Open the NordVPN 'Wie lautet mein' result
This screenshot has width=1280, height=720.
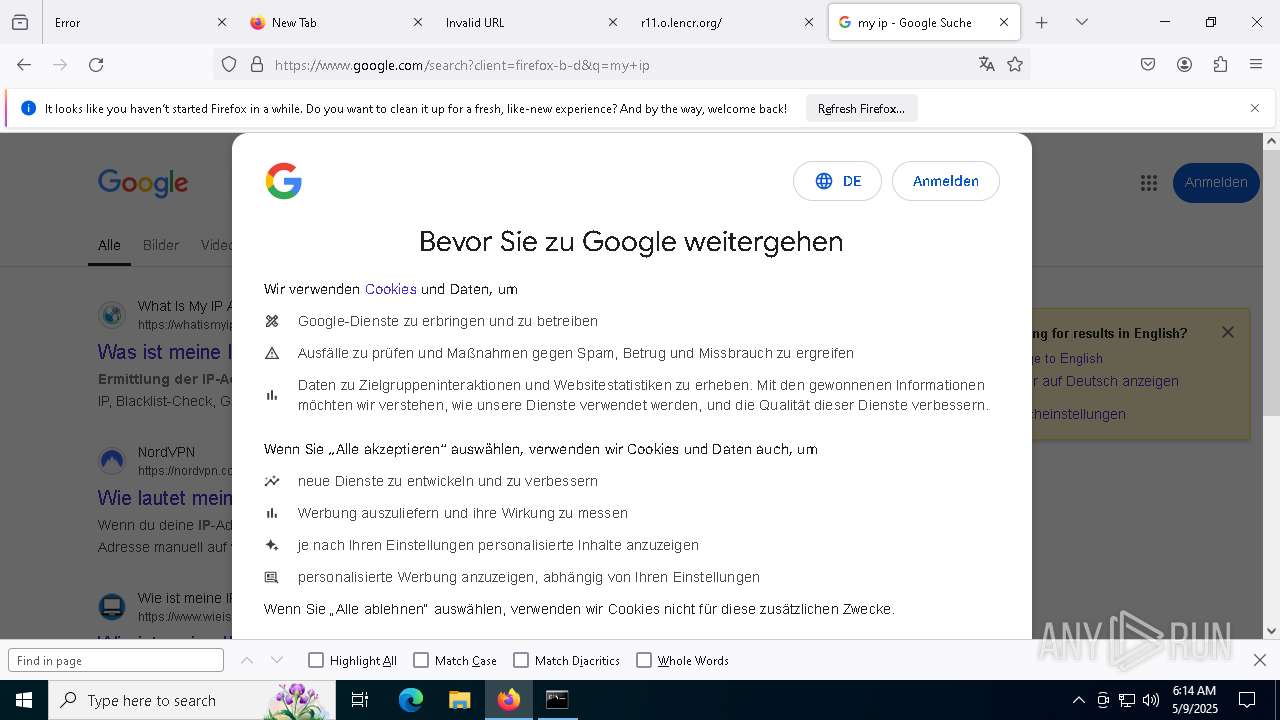165,497
